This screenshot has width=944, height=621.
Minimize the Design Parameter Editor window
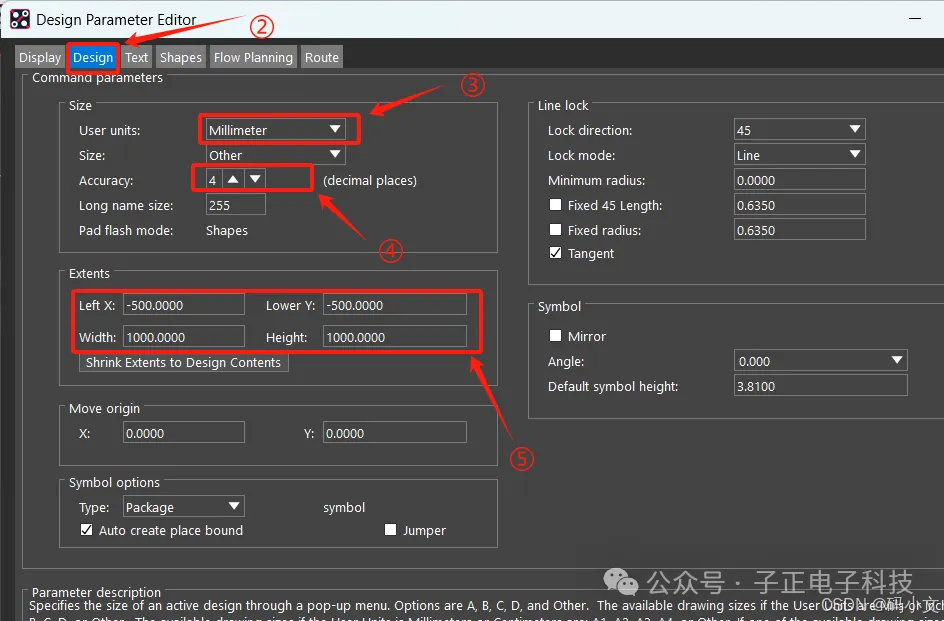tap(914, 19)
